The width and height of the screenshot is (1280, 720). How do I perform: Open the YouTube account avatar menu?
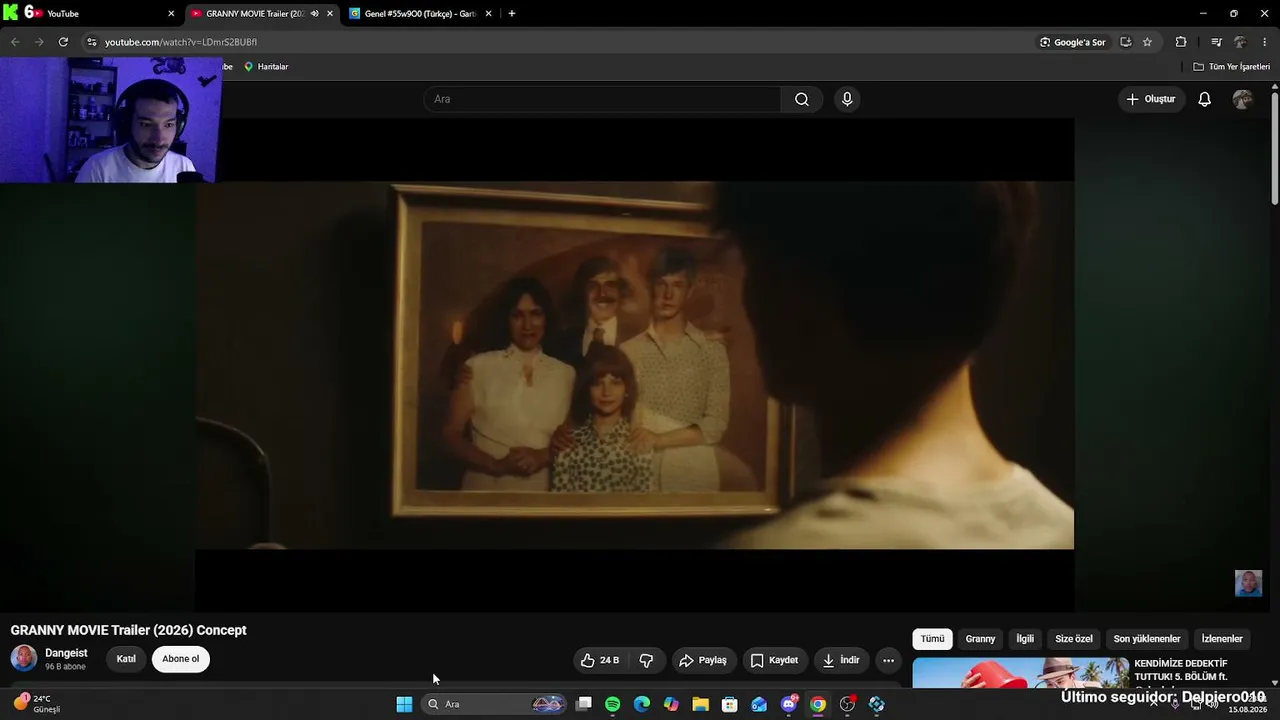(1243, 99)
